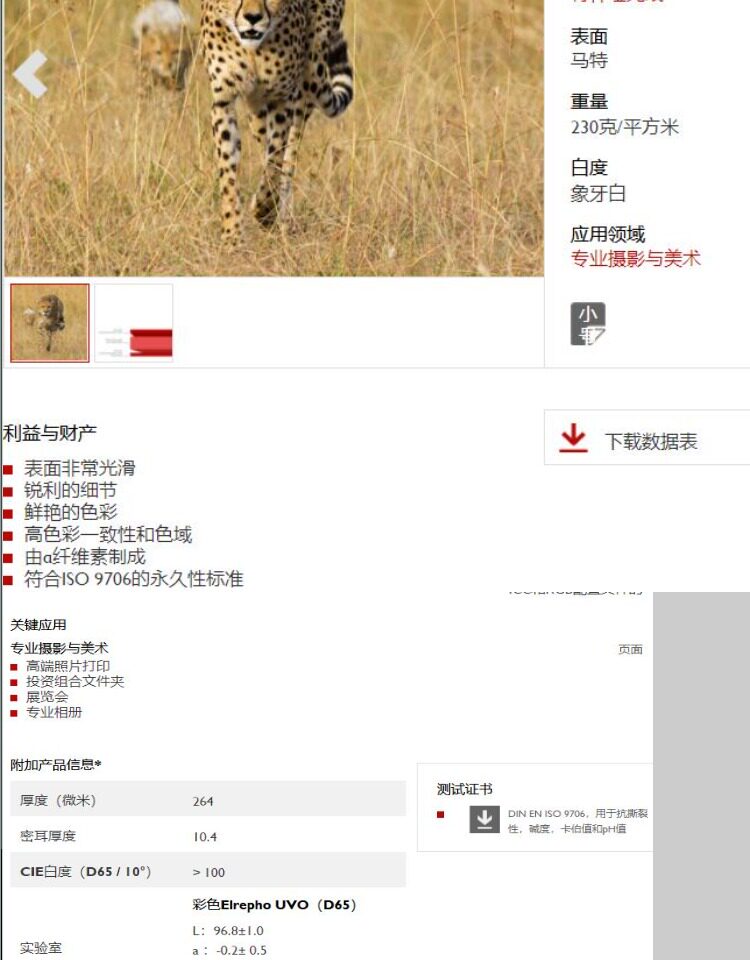The height and width of the screenshot is (960, 750).
Task: Click gray download icon under 测试证书
Action: (x=484, y=819)
